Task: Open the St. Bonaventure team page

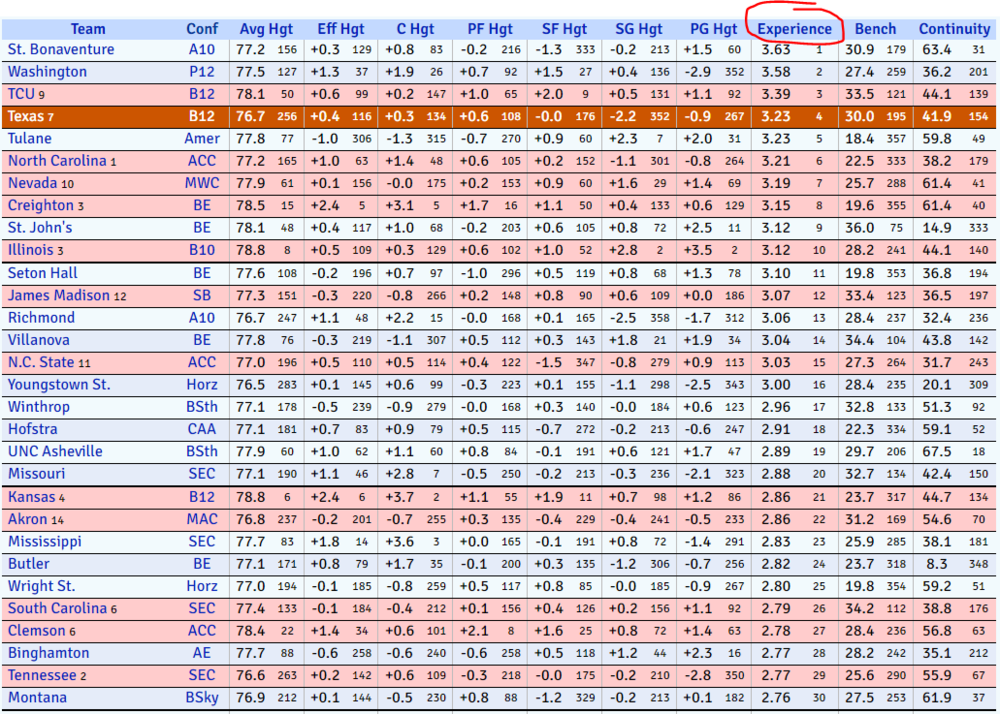Action: [x=61, y=49]
